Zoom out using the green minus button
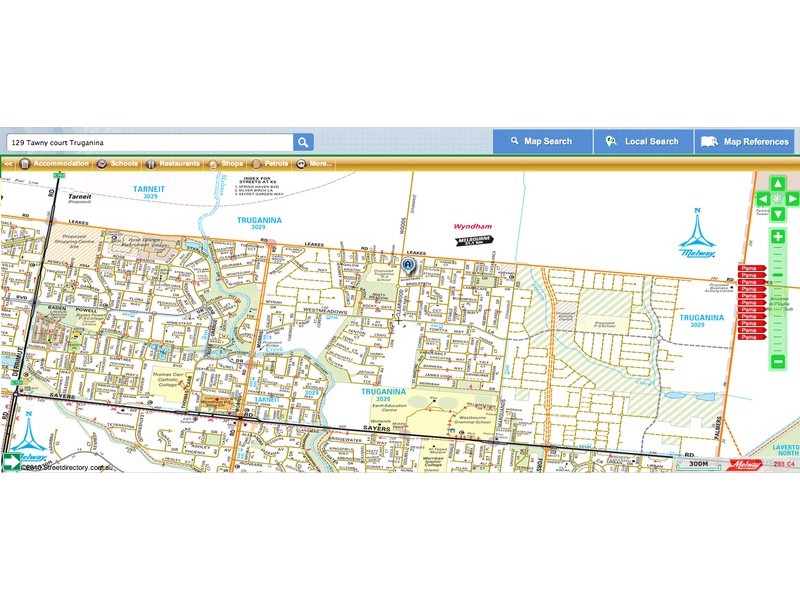 pyautogui.click(x=778, y=361)
